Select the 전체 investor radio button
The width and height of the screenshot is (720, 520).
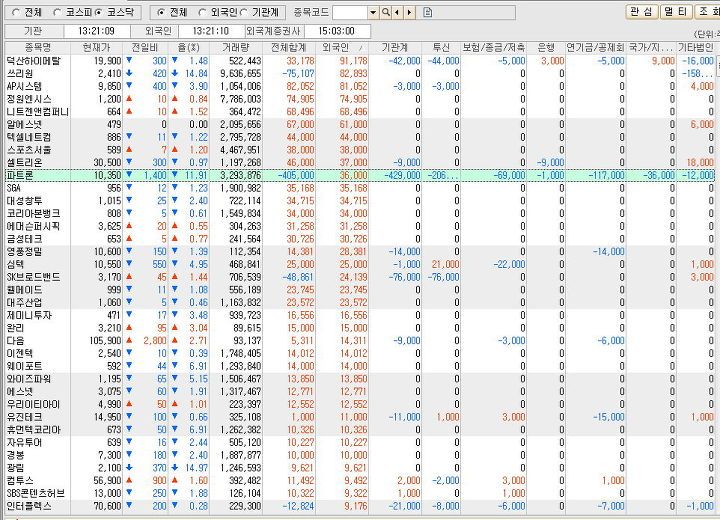[160, 12]
